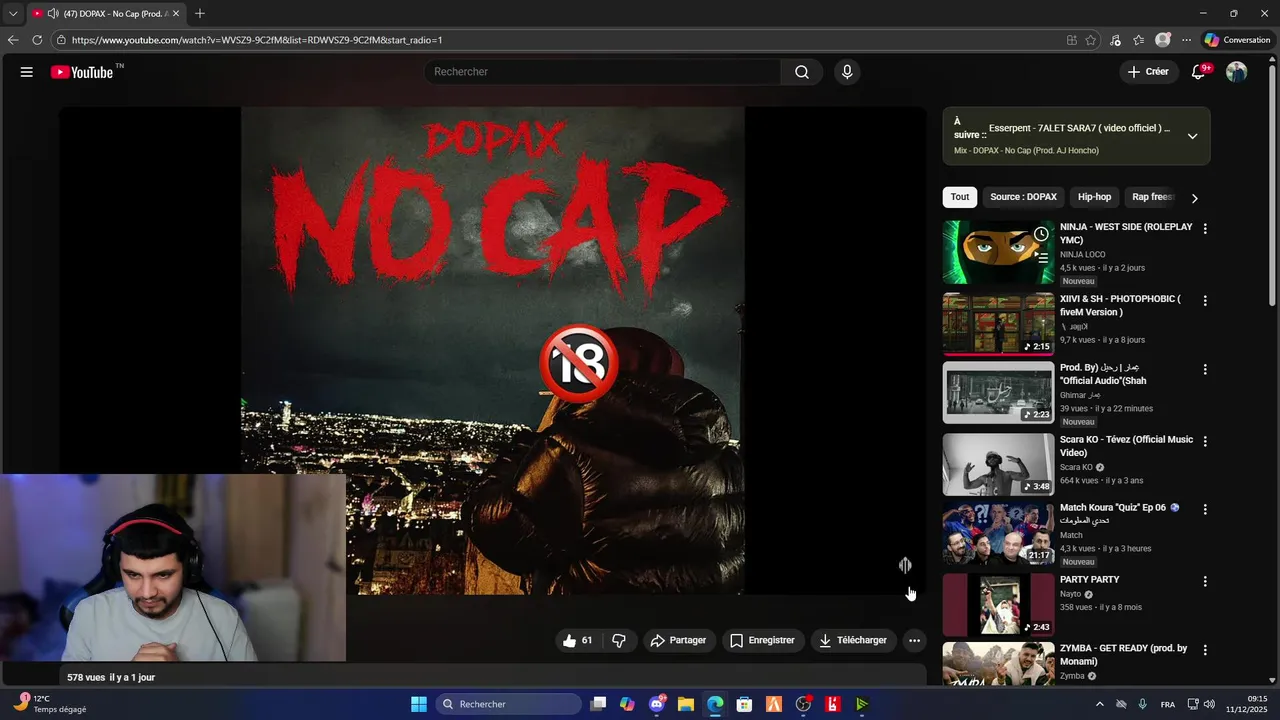Open Scara KO Tévez video thumbnail
The width and height of the screenshot is (1280, 720).
point(998,464)
